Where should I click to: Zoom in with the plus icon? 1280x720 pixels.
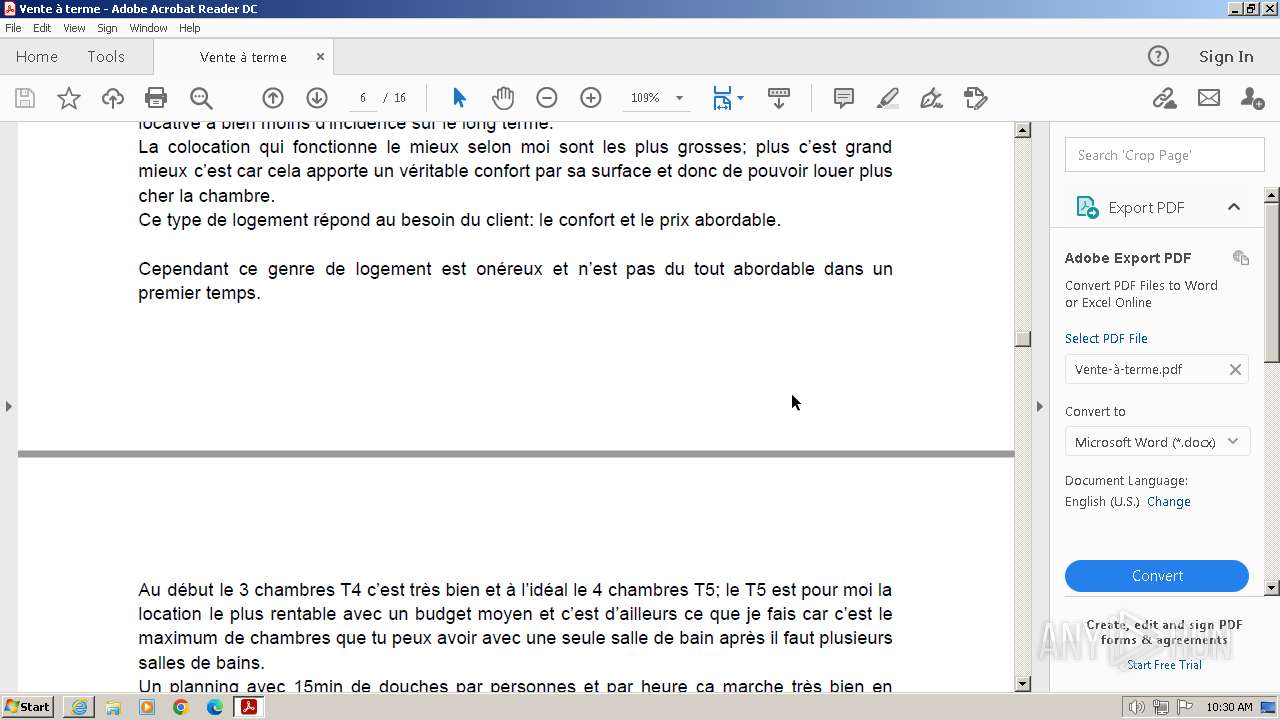point(591,98)
